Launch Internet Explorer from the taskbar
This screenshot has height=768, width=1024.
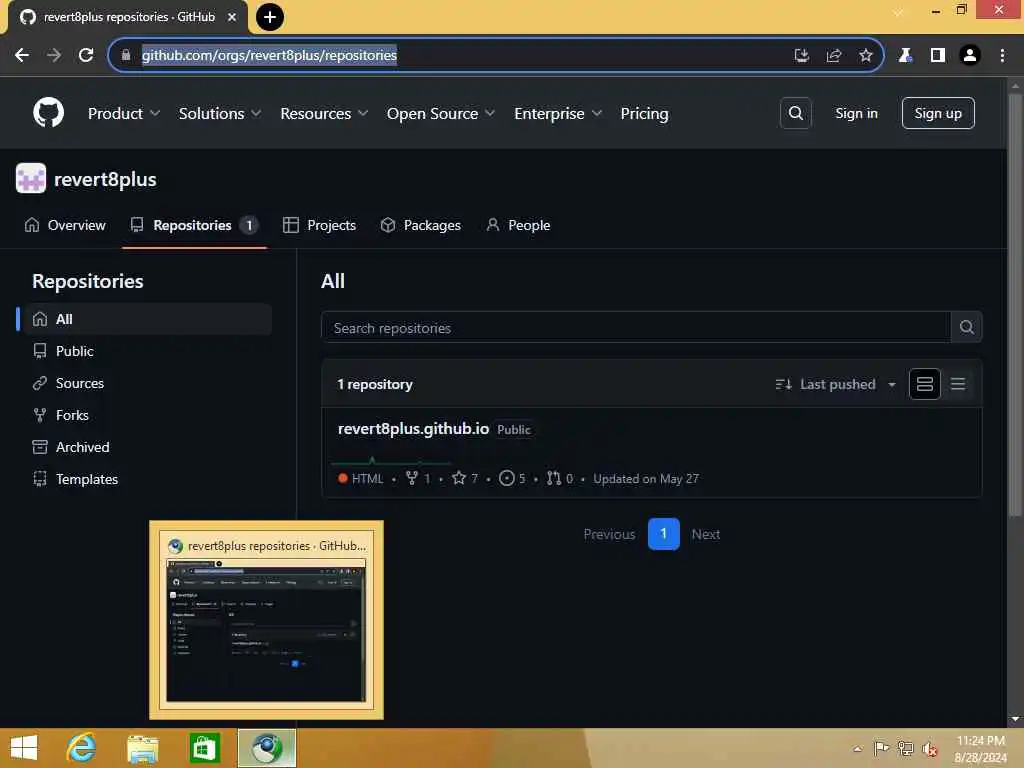point(82,748)
